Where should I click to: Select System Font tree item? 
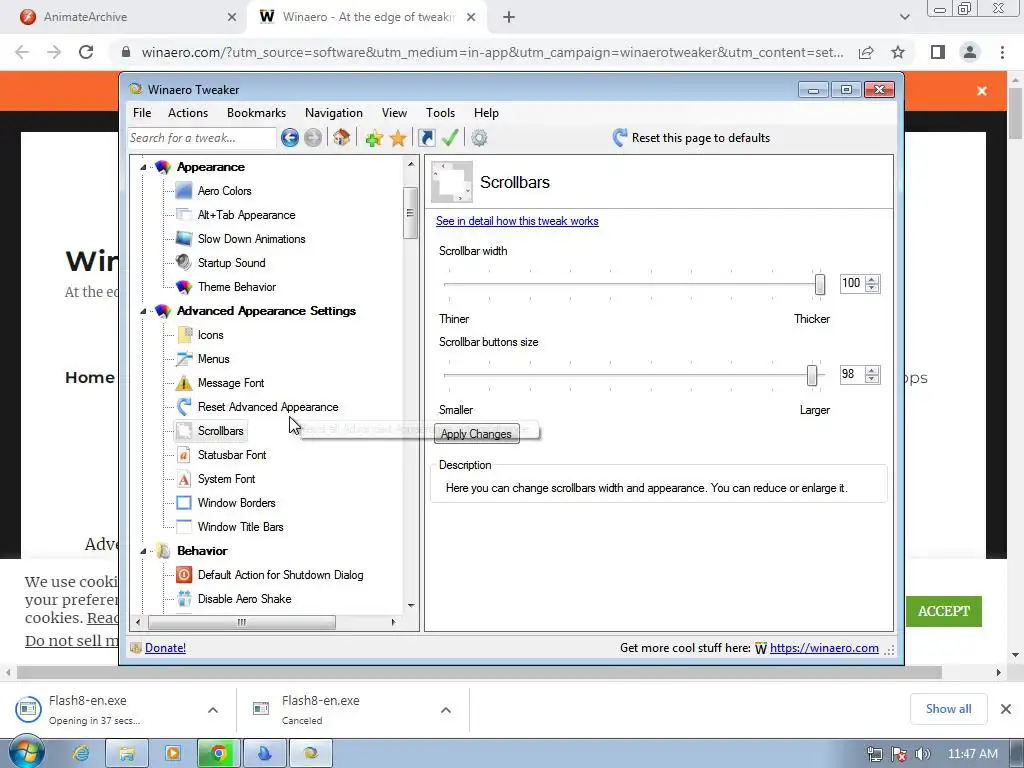(x=226, y=479)
